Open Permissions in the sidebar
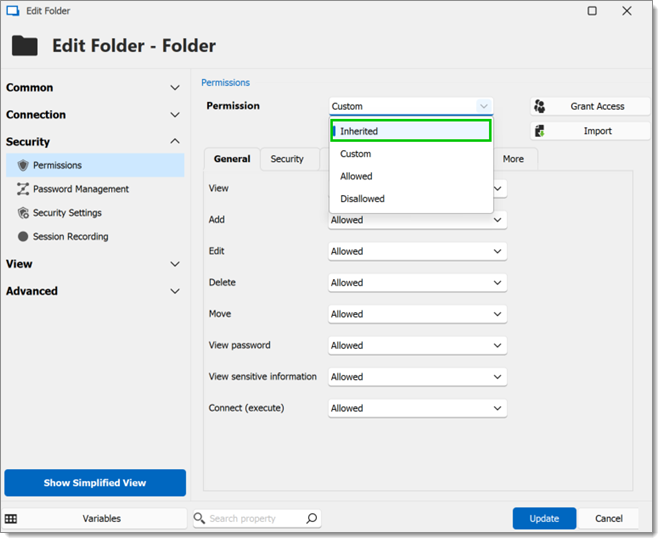Image resolution: width=663 pixels, height=543 pixels. click(x=95, y=165)
